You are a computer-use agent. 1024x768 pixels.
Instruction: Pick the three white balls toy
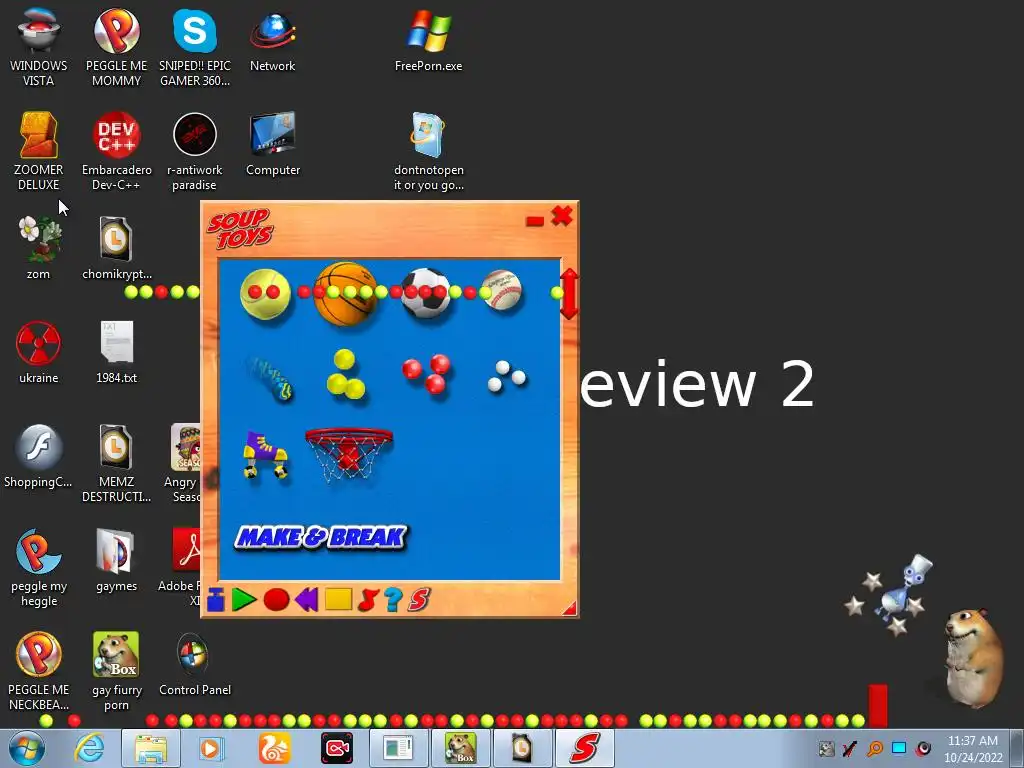coord(506,376)
